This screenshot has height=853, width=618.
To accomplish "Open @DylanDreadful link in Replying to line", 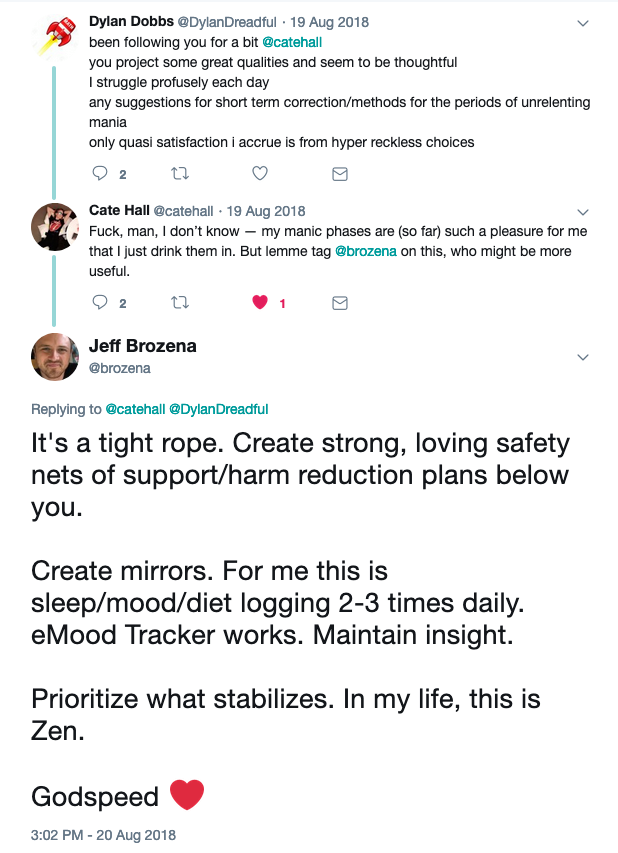I will [x=219, y=409].
